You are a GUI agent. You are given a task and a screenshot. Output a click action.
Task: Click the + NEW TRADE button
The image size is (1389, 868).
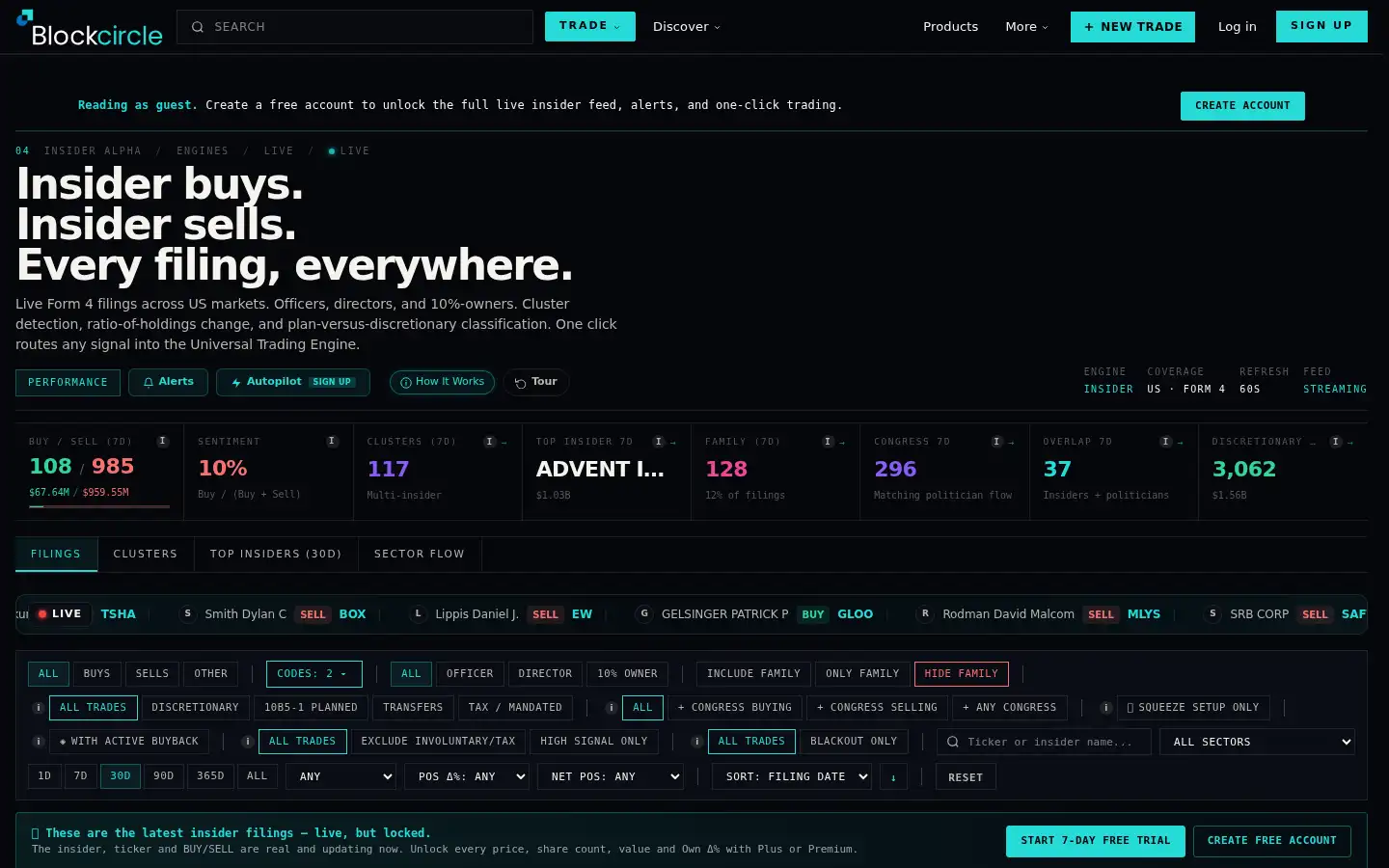(1132, 27)
